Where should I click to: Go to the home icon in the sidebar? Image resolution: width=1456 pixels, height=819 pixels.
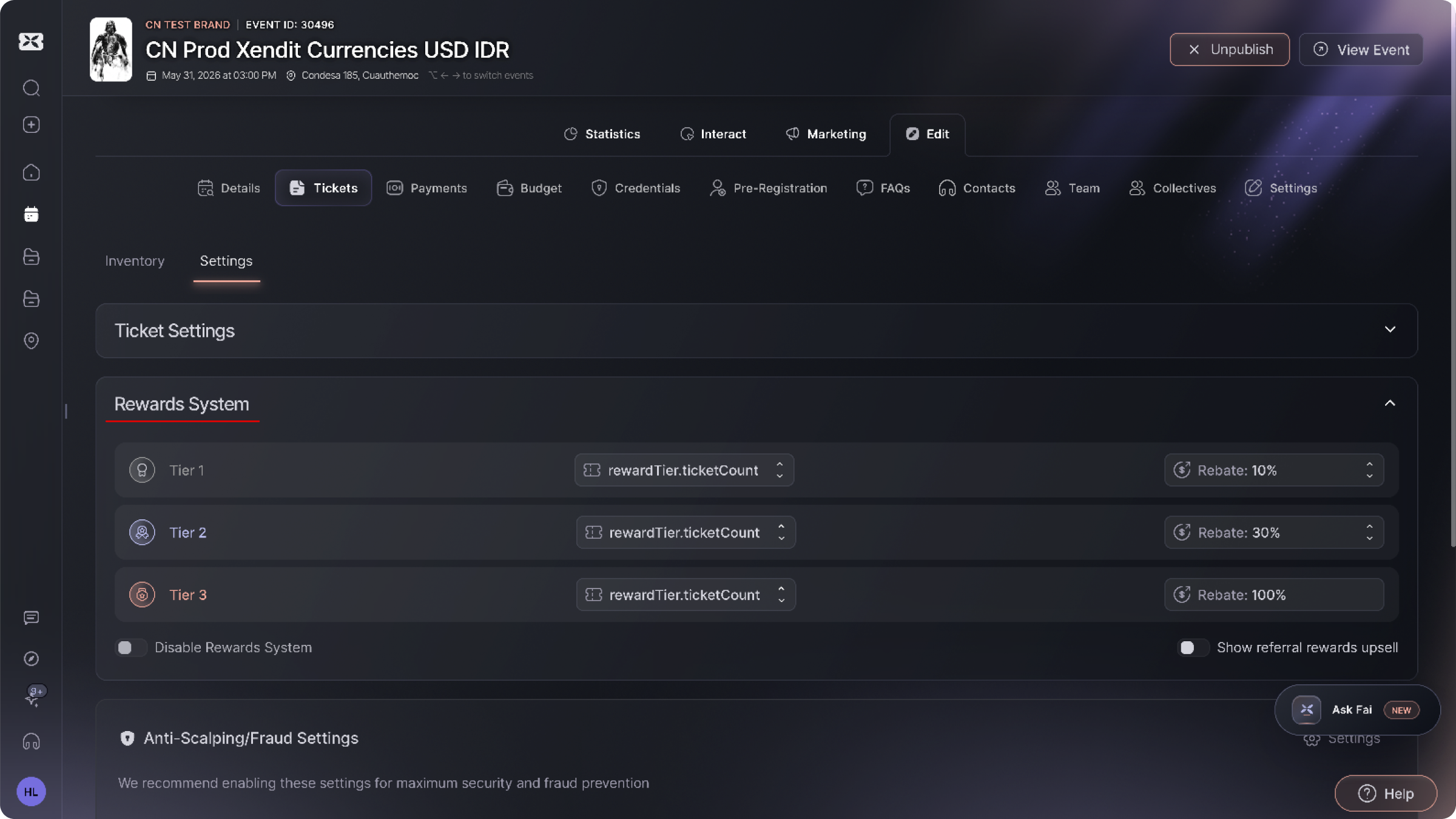(x=32, y=173)
